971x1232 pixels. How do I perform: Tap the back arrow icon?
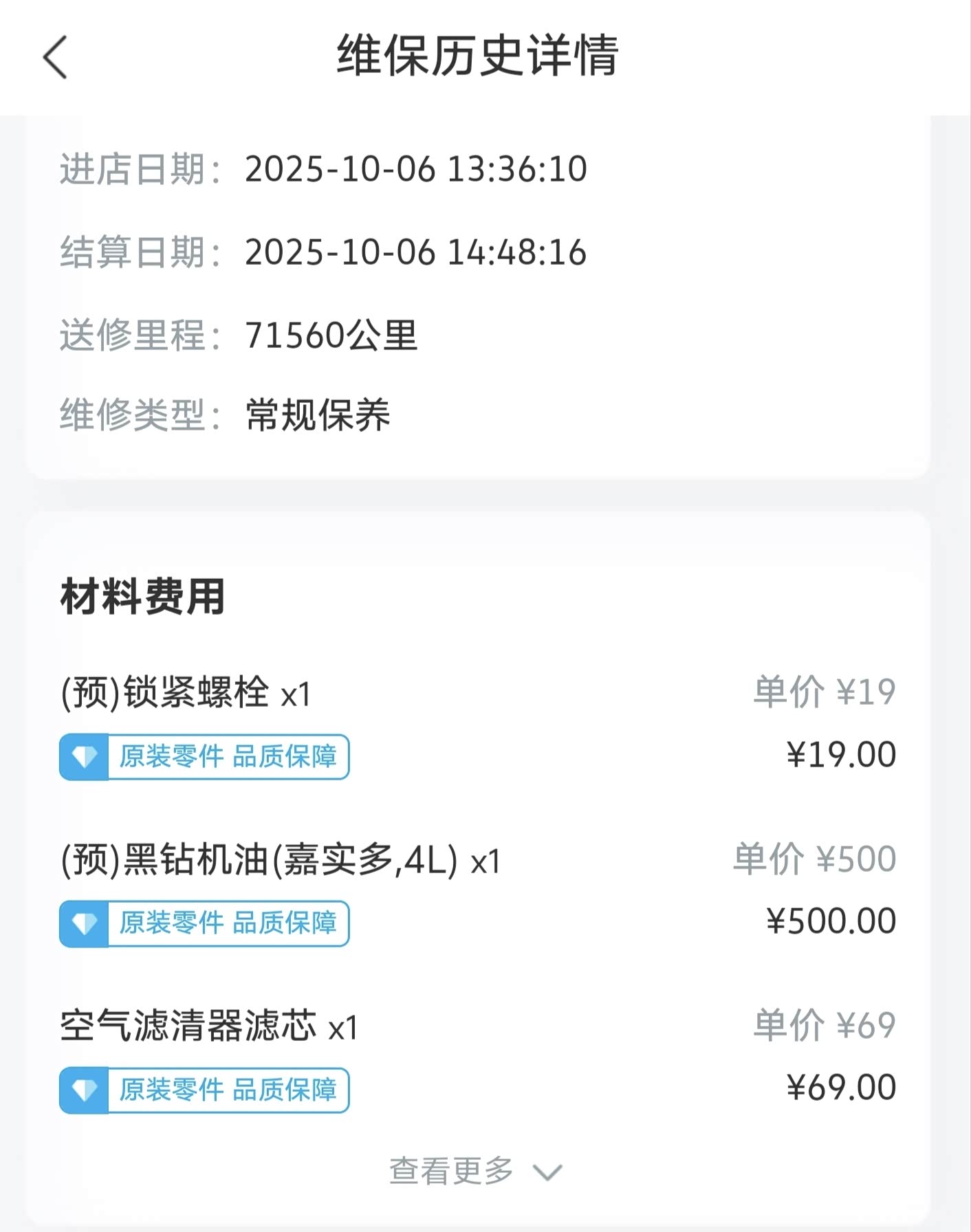coord(55,57)
